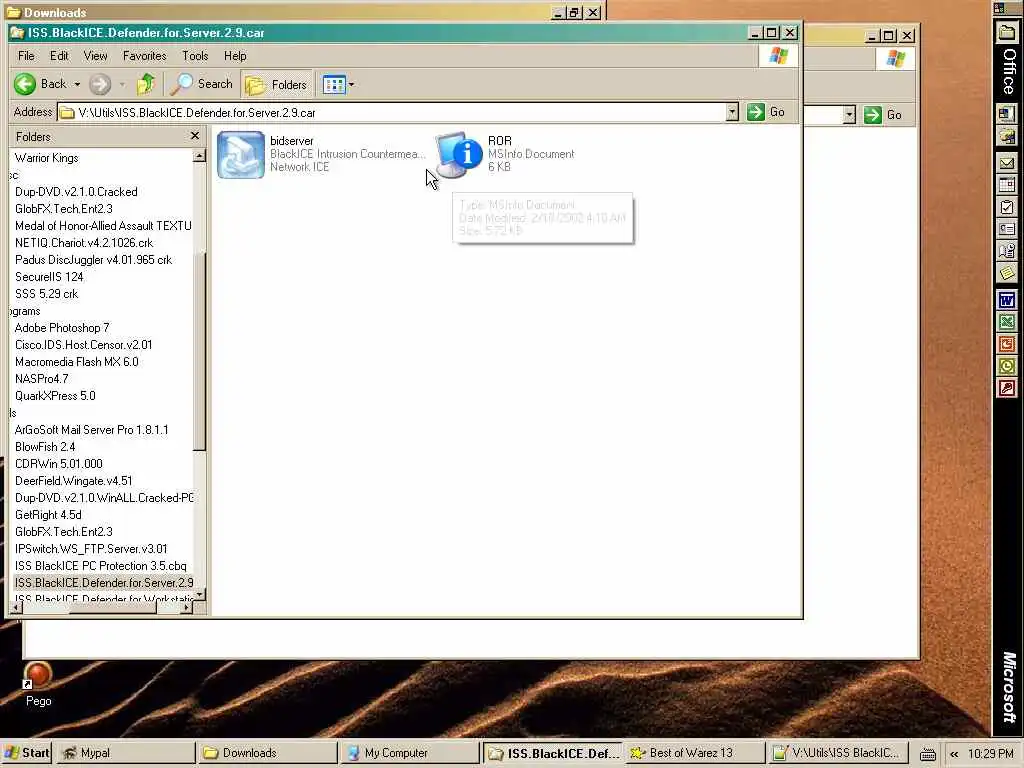Switch to Mypal taskbar button
This screenshot has height=768, width=1024.
point(124,752)
